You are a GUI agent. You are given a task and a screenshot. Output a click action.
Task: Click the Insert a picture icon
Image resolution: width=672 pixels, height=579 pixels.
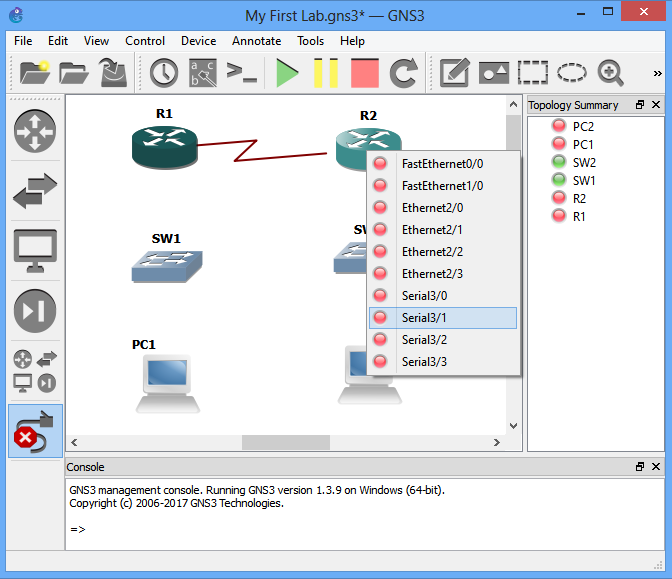pyautogui.click(x=494, y=73)
